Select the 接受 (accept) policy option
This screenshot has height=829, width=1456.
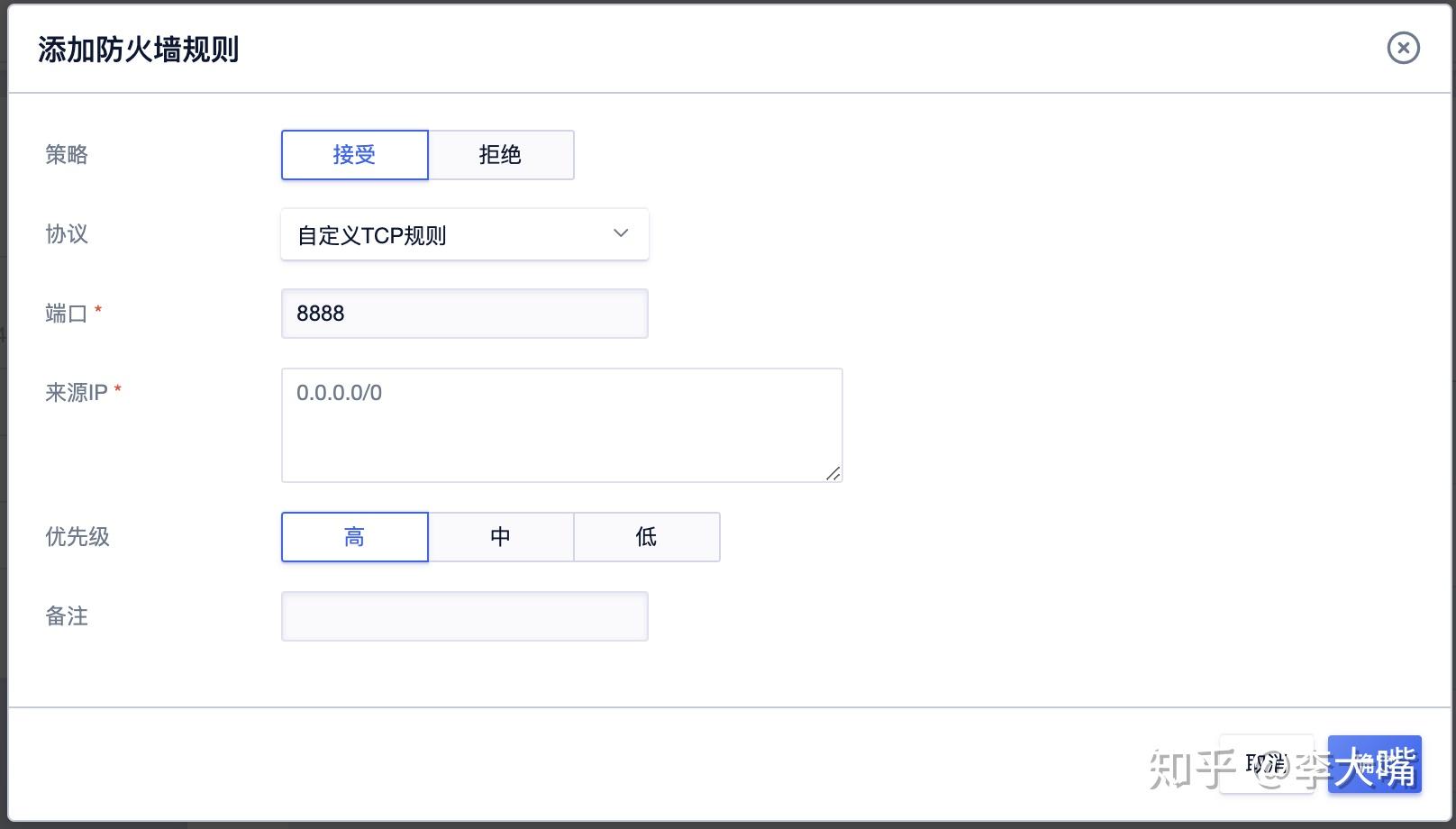coord(354,154)
